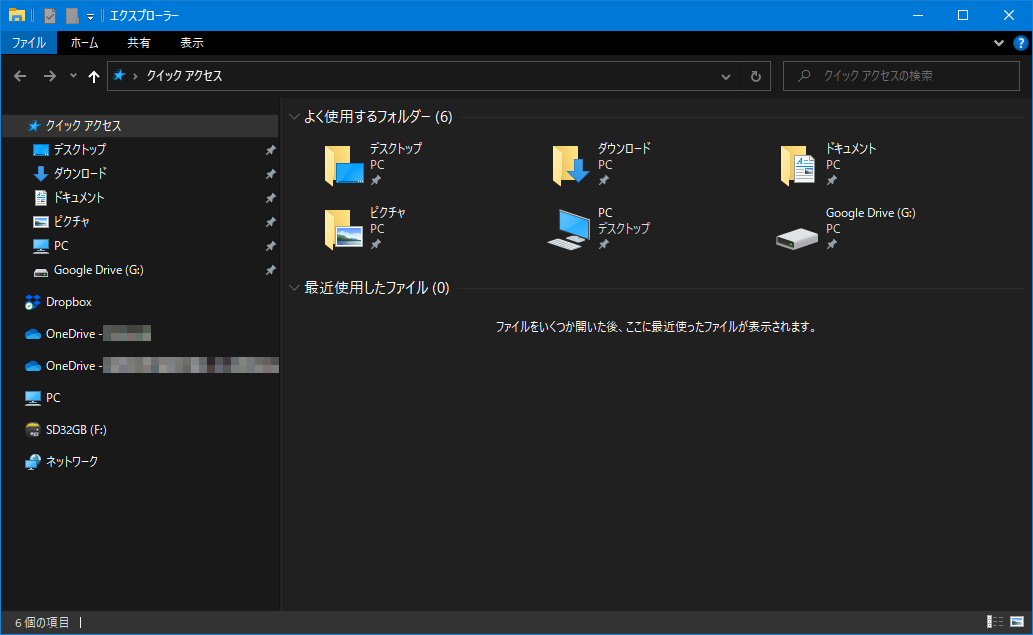The image size is (1033, 635).
Task: Select Dropbox in the navigation pane
Action: tap(68, 302)
